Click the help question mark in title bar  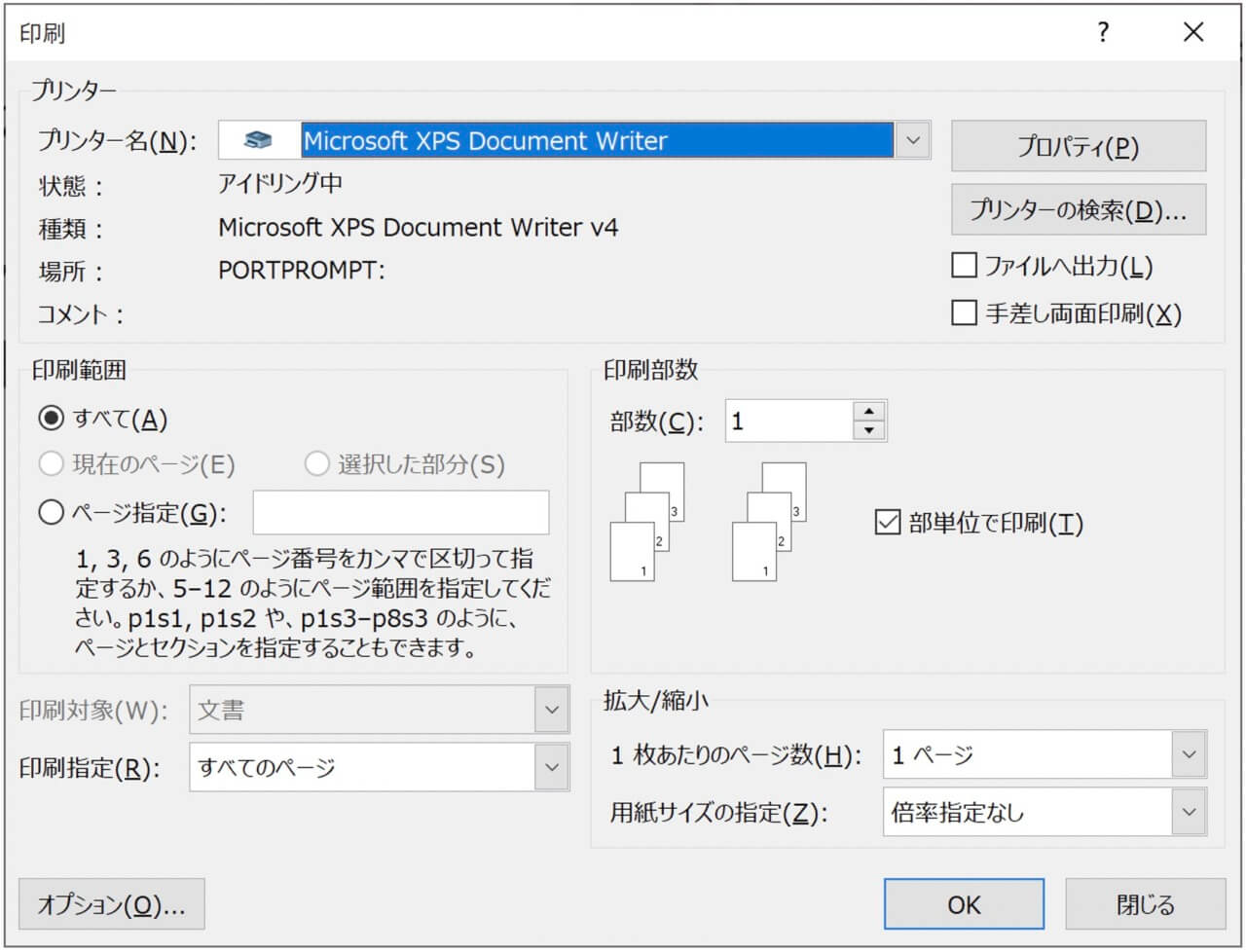[x=1103, y=32]
